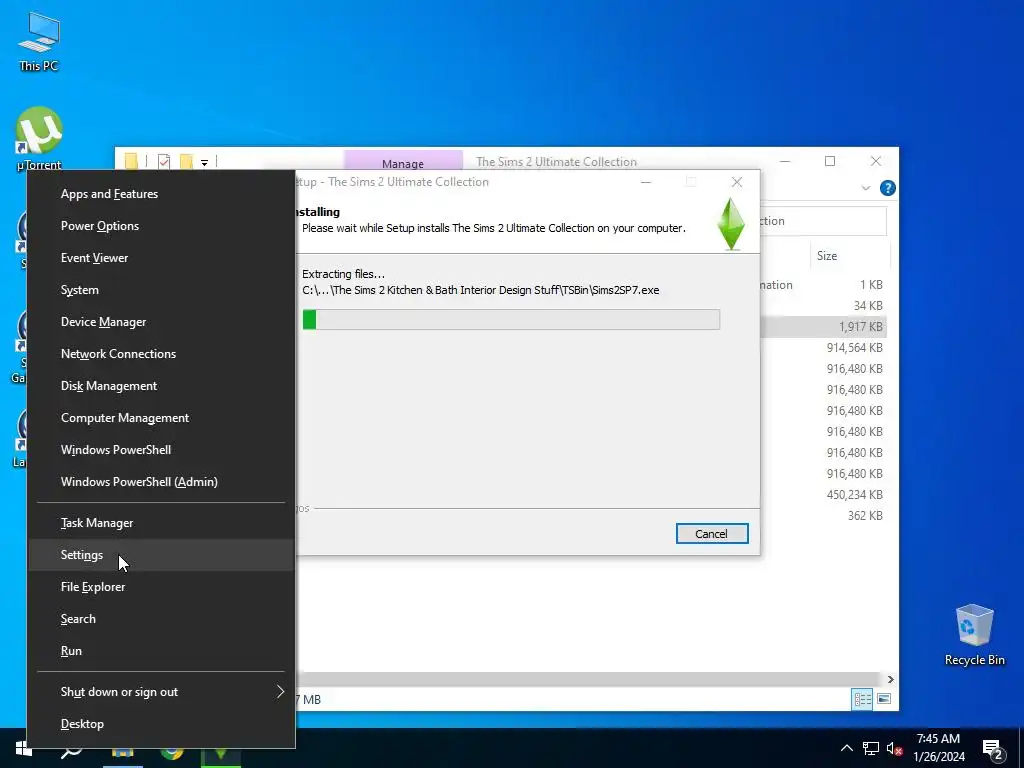The width and height of the screenshot is (1024, 768).
Task: Select the 1,917 KB file row
Action: (x=825, y=327)
